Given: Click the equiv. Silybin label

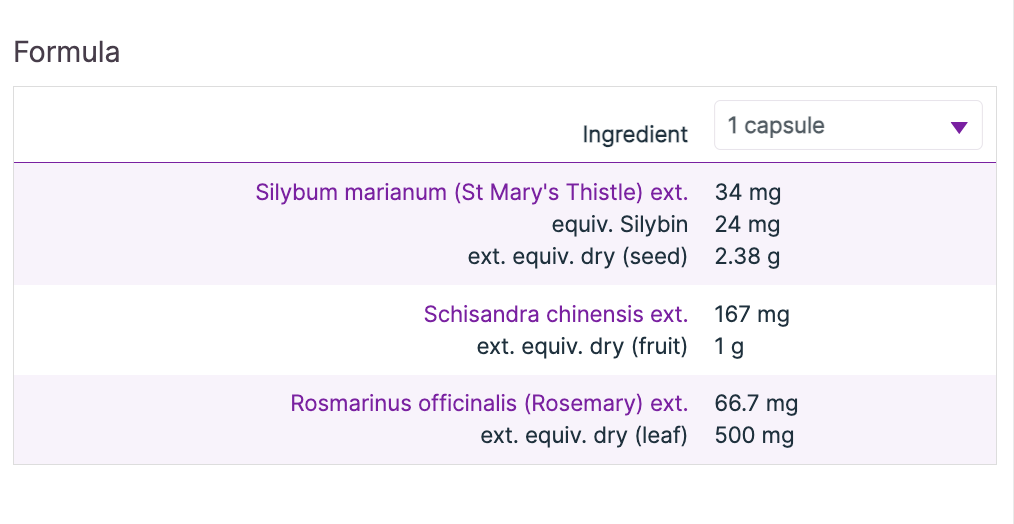Looking at the screenshot, I should (x=619, y=224).
